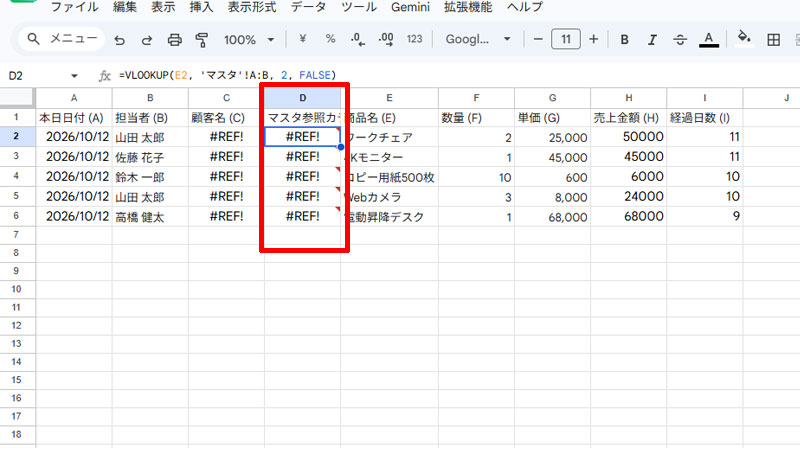800x450 pixels.
Task: Click cell 佐藤 花子
Action: 150,157
